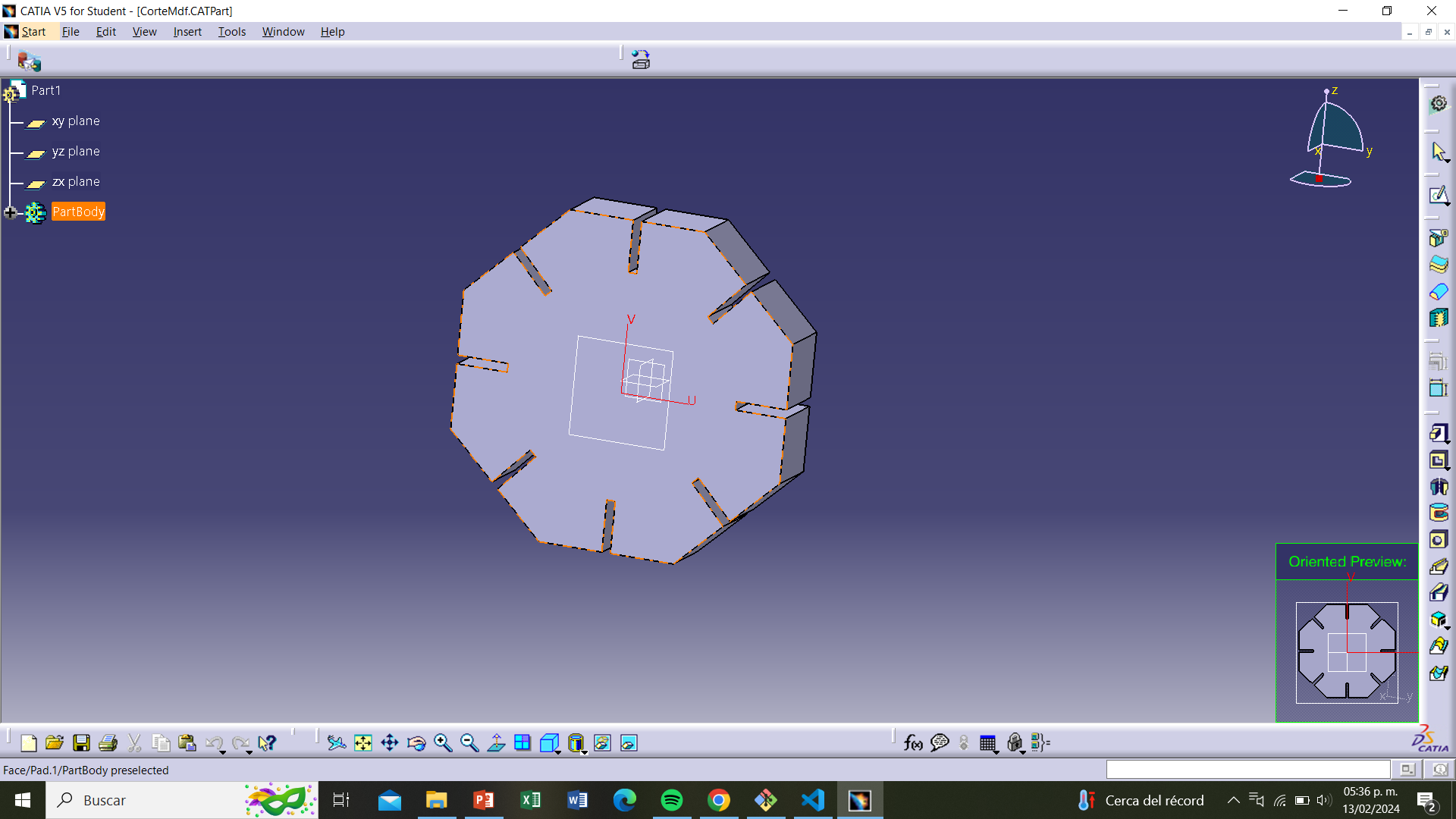Select the zx plane in the tree
The image size is (1456, 819).
[x=76, y=181]
